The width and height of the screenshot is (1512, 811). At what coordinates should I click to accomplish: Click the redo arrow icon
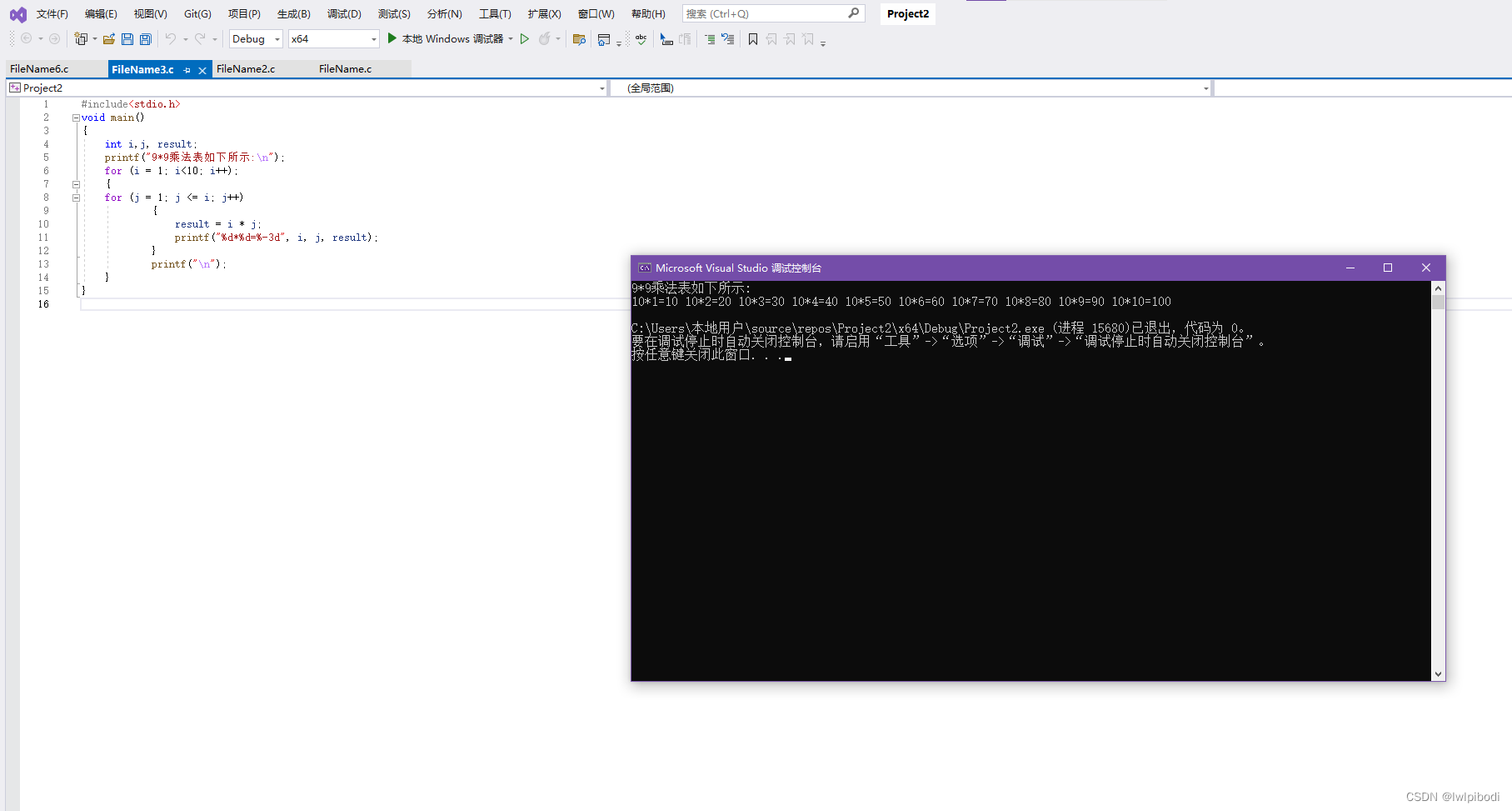200,38
